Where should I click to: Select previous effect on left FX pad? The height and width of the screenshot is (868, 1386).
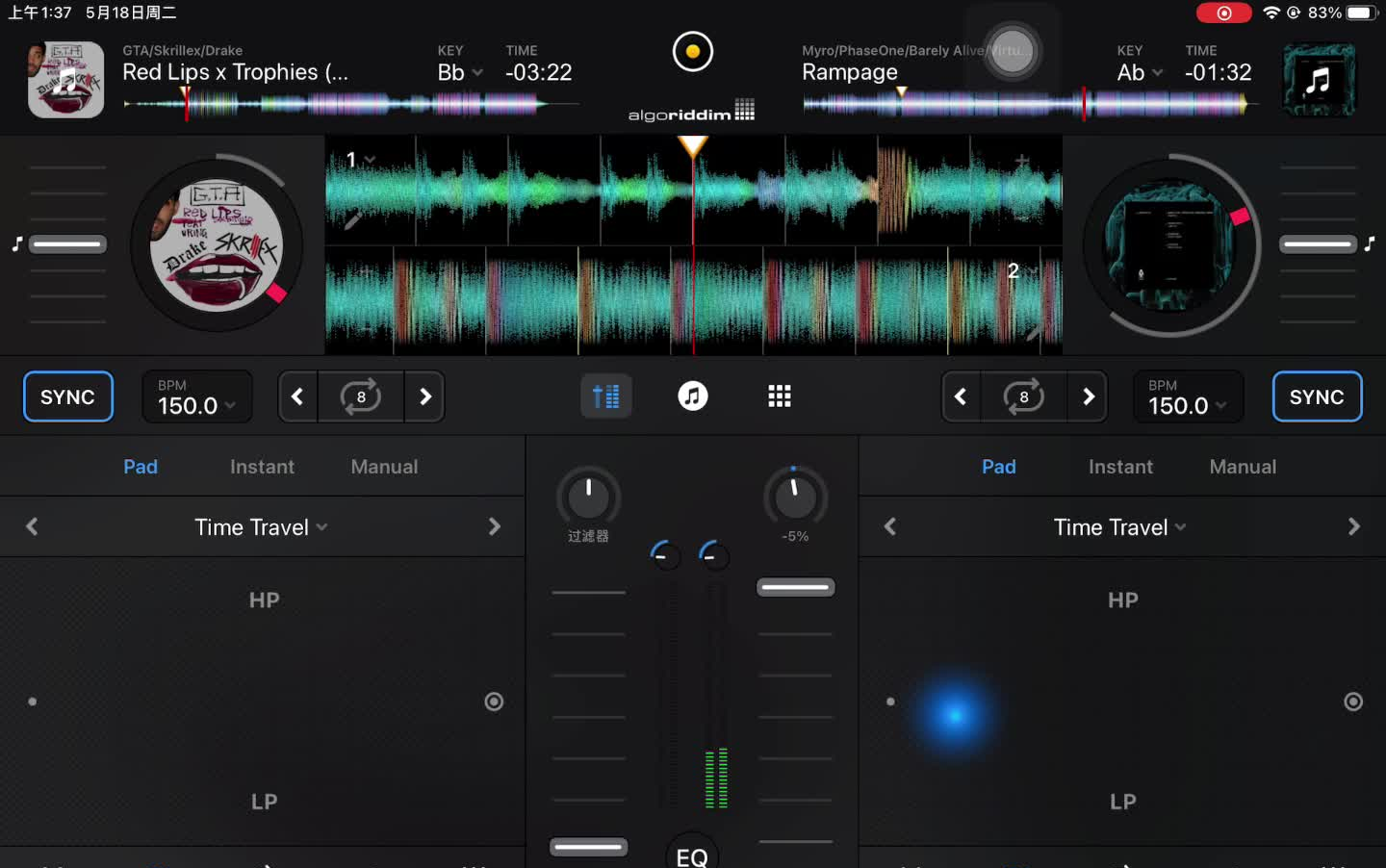32,526
